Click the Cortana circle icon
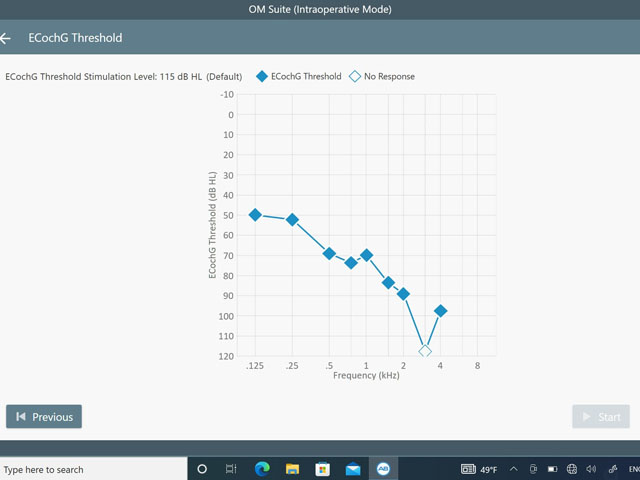The image size is (640, 480). coord(201,468)
